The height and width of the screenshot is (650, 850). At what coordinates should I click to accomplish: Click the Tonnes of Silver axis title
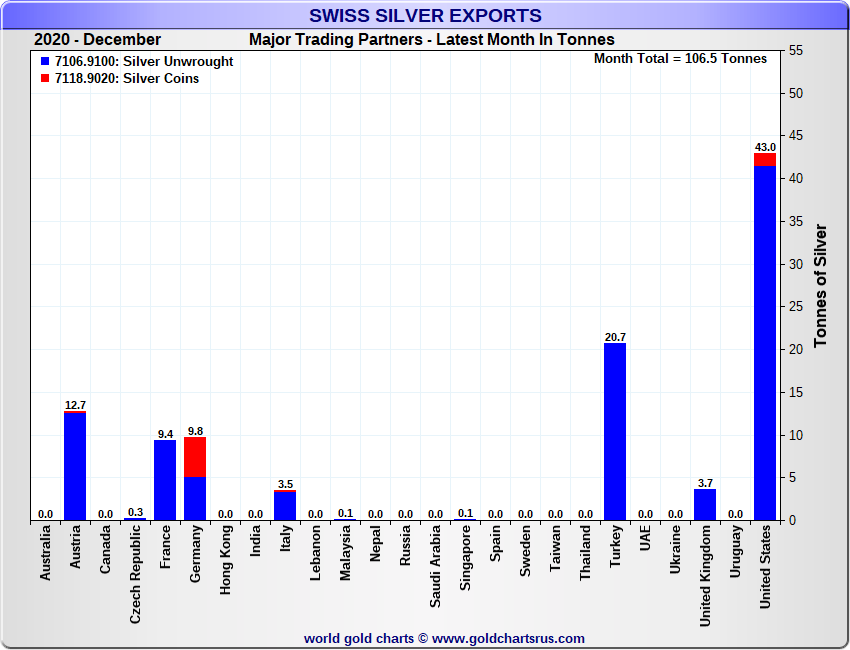pyautogui.click(x=821, y=285)
